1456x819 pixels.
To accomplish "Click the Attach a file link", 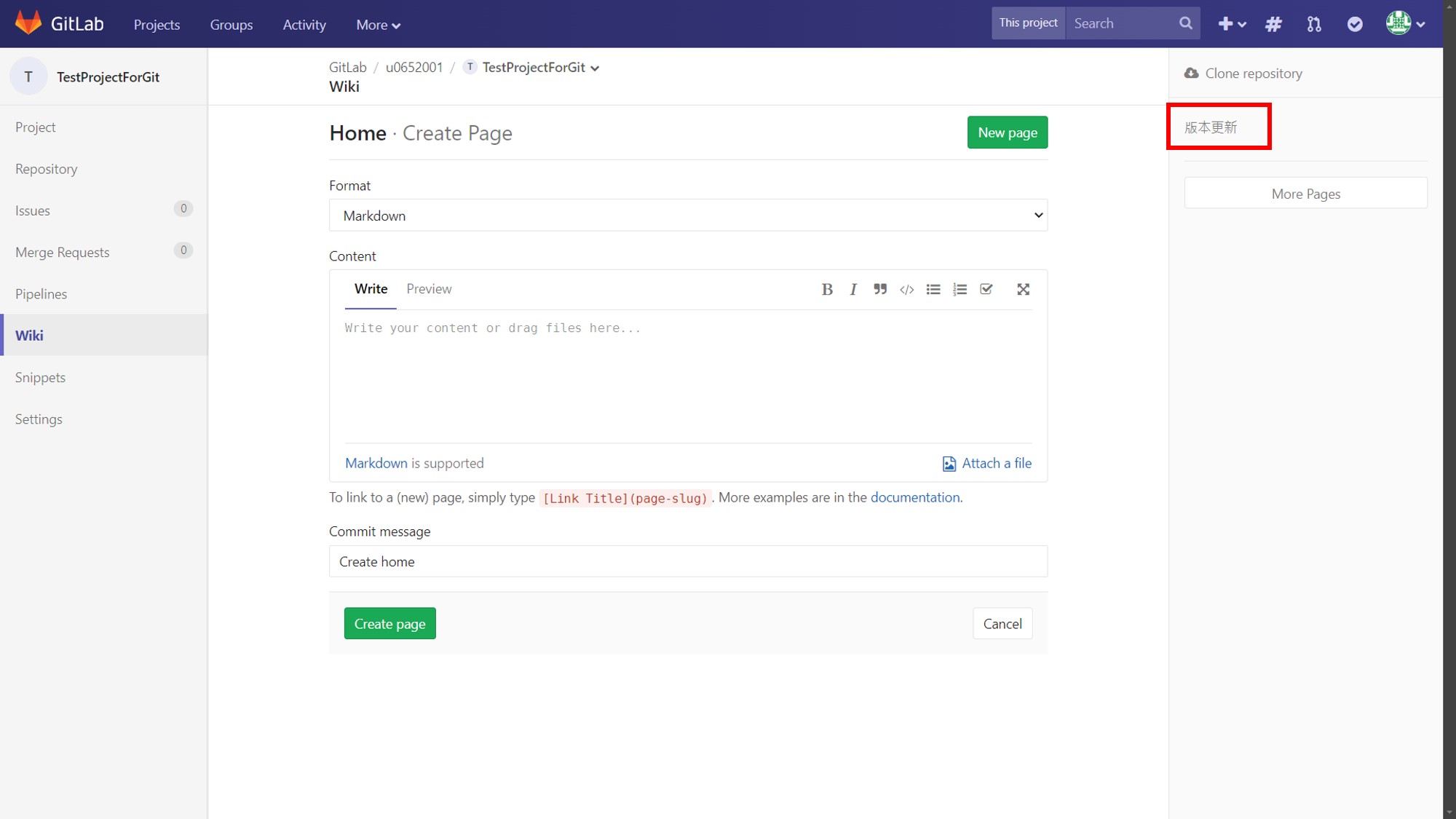I will [997, 464].
